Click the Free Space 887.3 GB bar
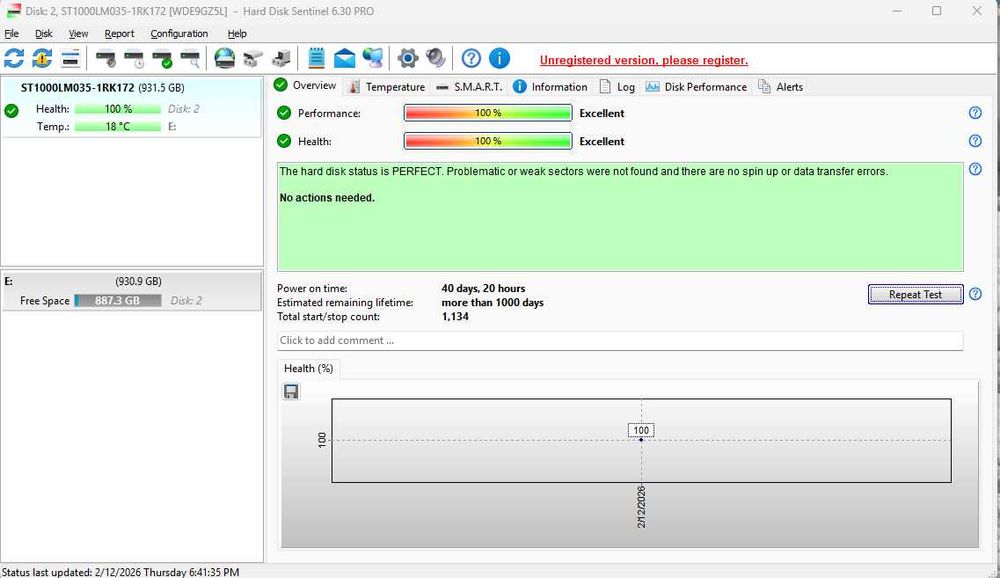 118,300
